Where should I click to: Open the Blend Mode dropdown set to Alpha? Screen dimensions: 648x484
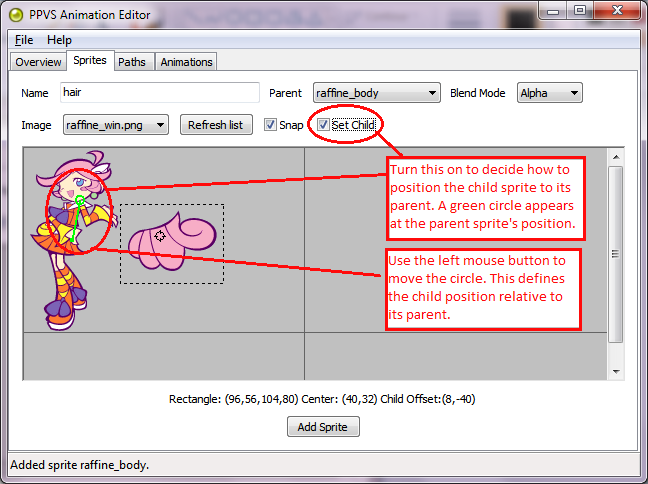(x=550, y=93)
